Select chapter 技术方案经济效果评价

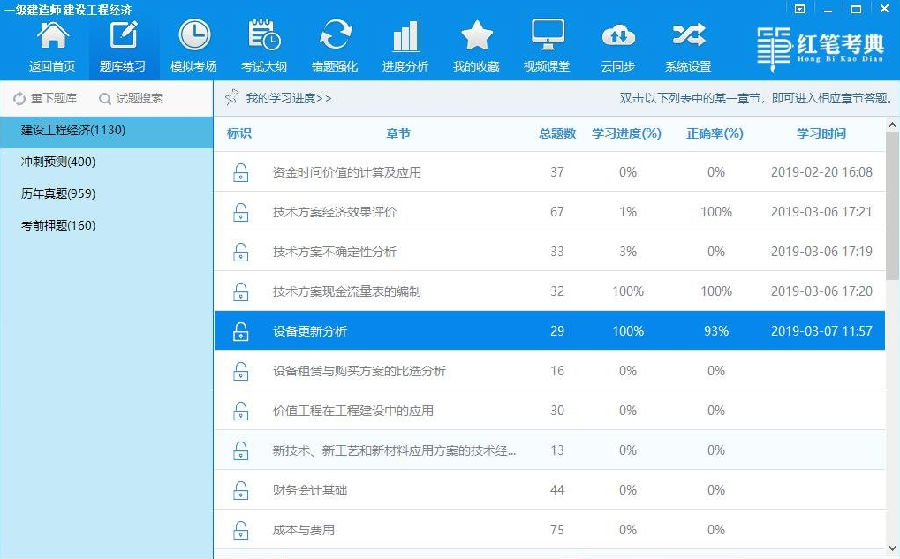point(335,212)
